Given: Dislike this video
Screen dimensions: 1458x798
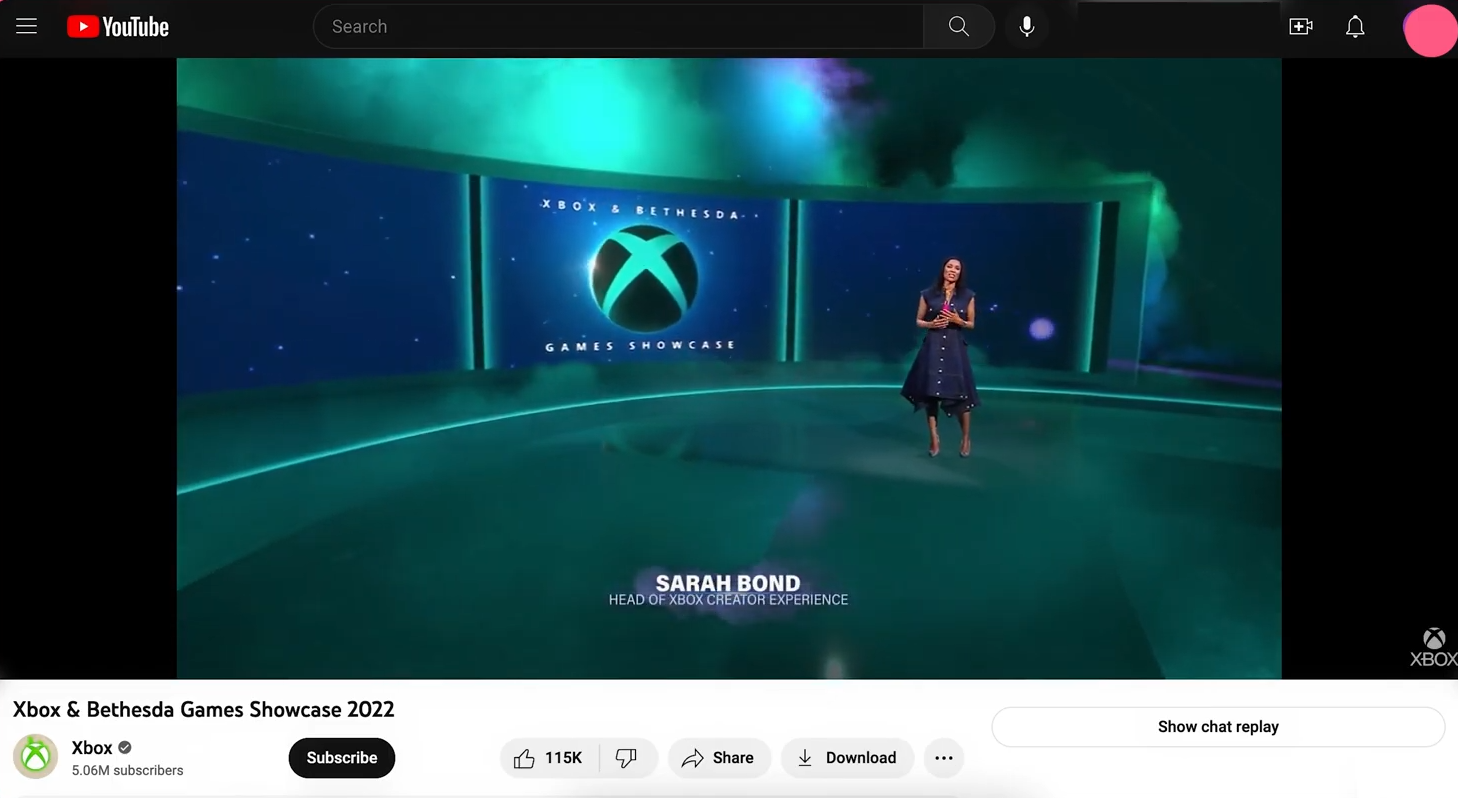Looking at the screenshot, I should [627, 758].
